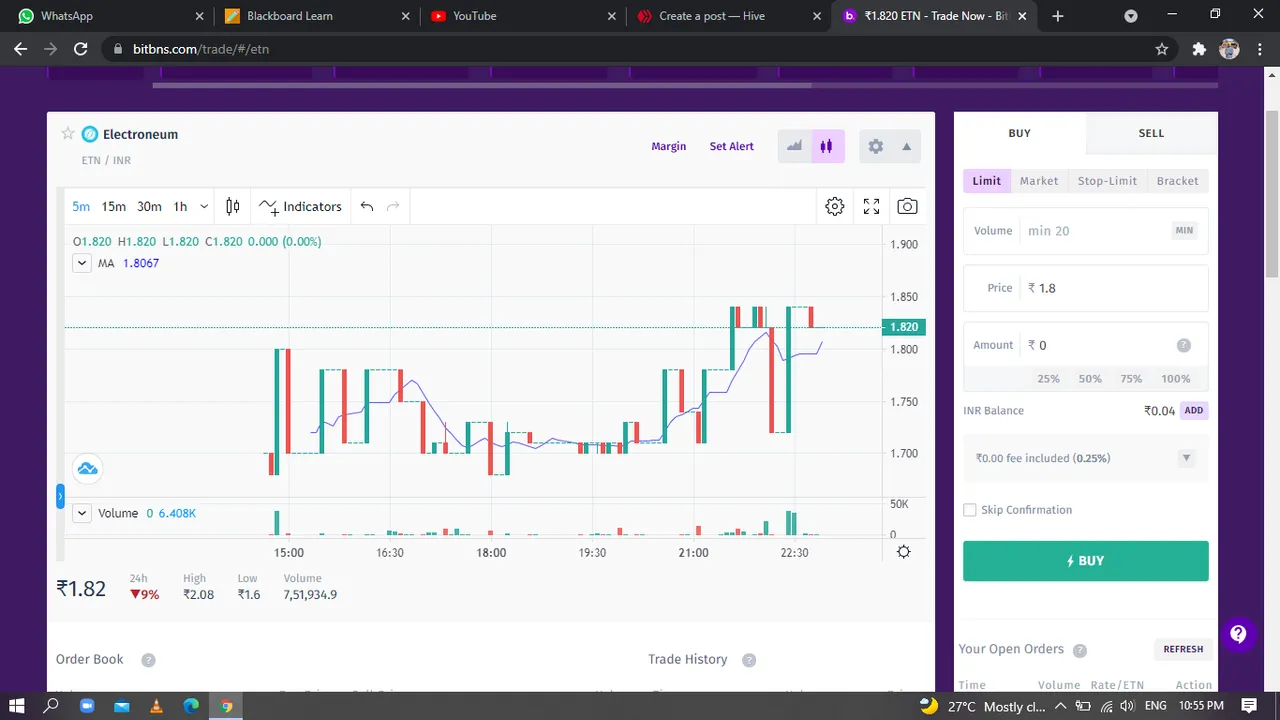This screenshot has width=1280, height=720.
Task: Click the address bar URL
Action: coord(201,49)
